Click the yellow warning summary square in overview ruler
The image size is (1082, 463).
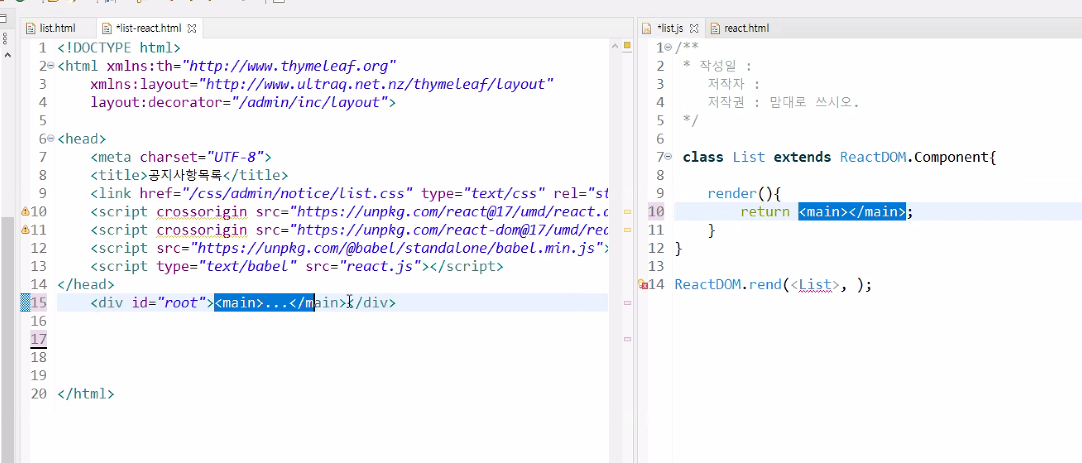click(x=627, y=46)
